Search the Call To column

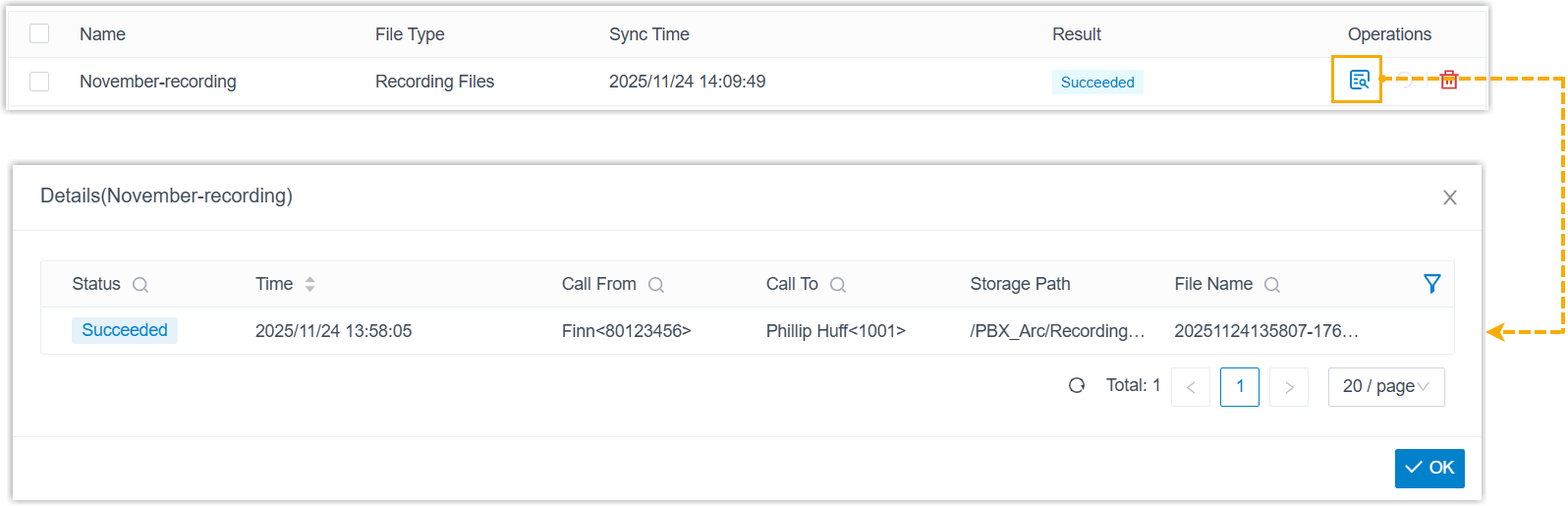pos(838,285)
